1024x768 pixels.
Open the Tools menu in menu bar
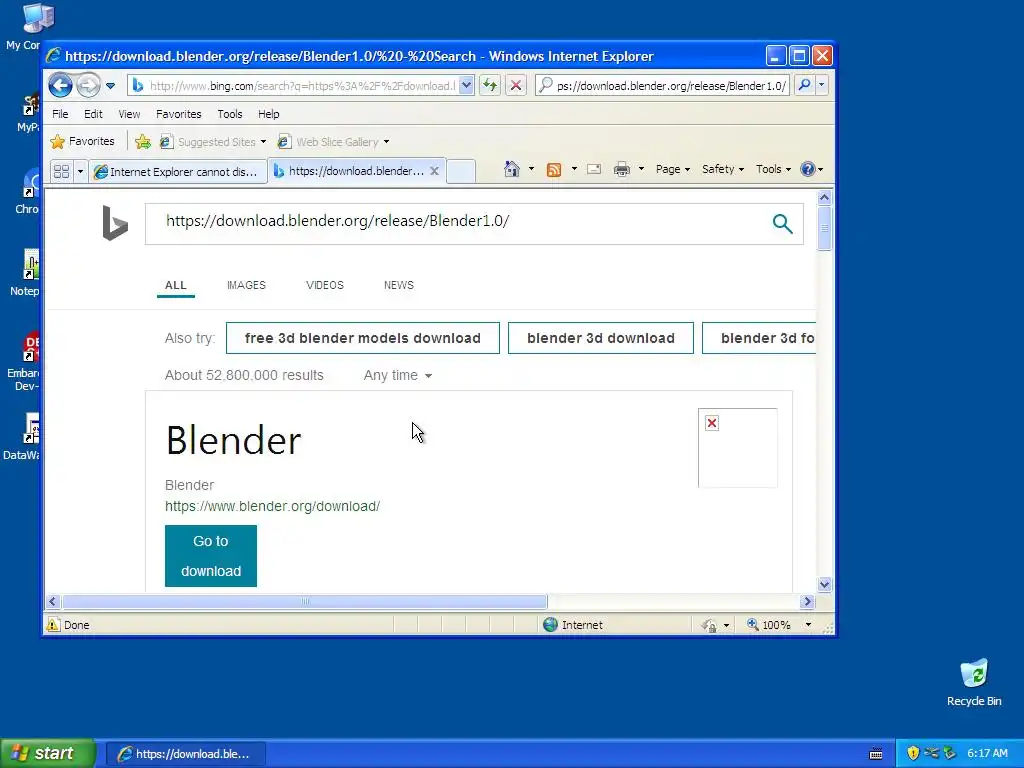229,114
